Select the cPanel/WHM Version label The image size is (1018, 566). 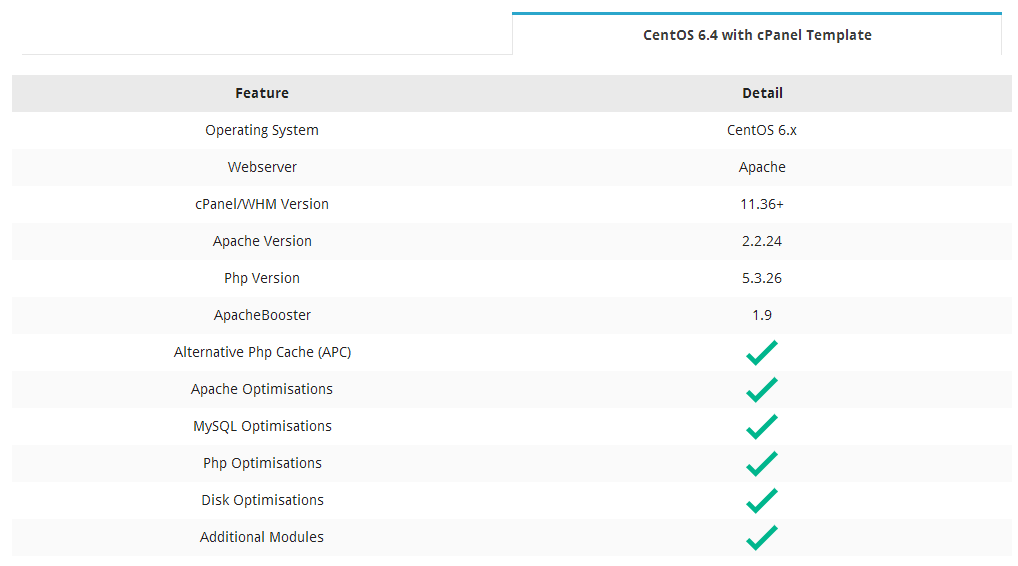(262, 204)
